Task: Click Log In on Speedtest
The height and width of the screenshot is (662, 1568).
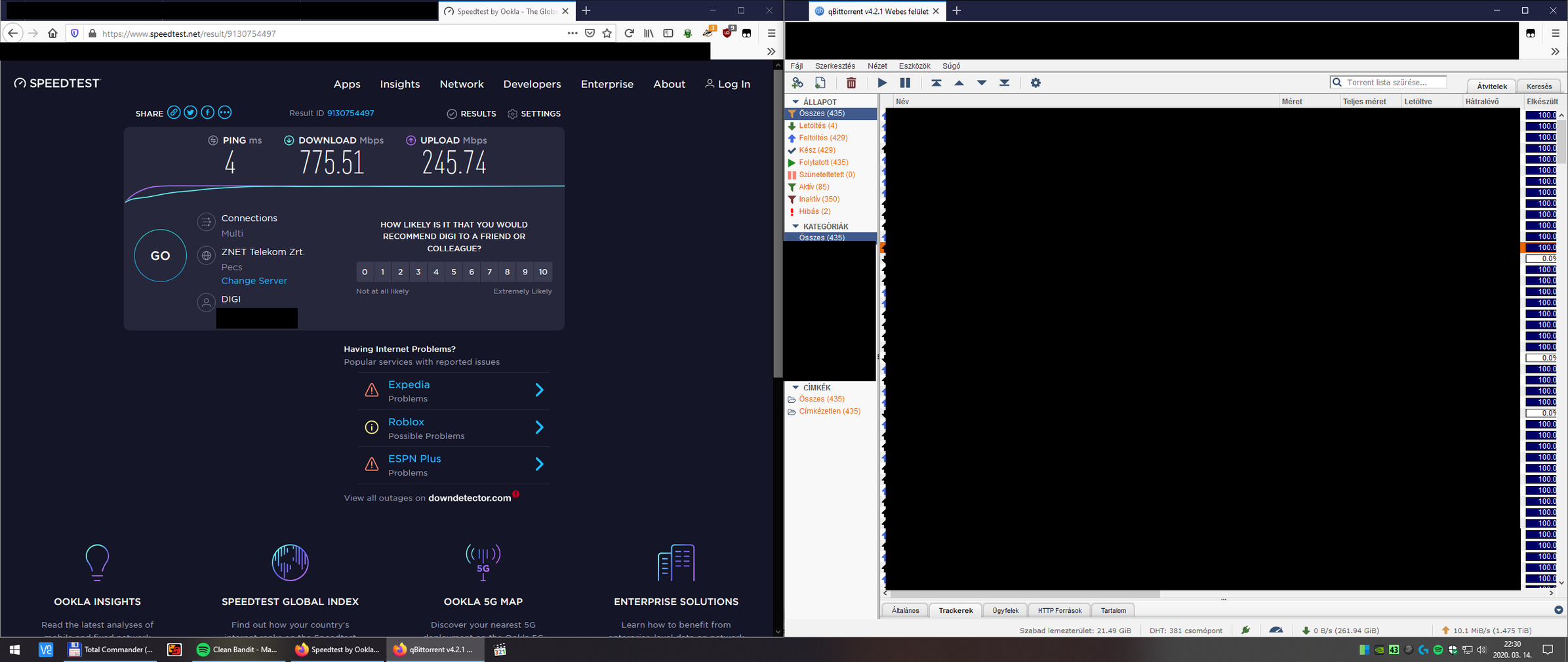Action: coord(728,84)
